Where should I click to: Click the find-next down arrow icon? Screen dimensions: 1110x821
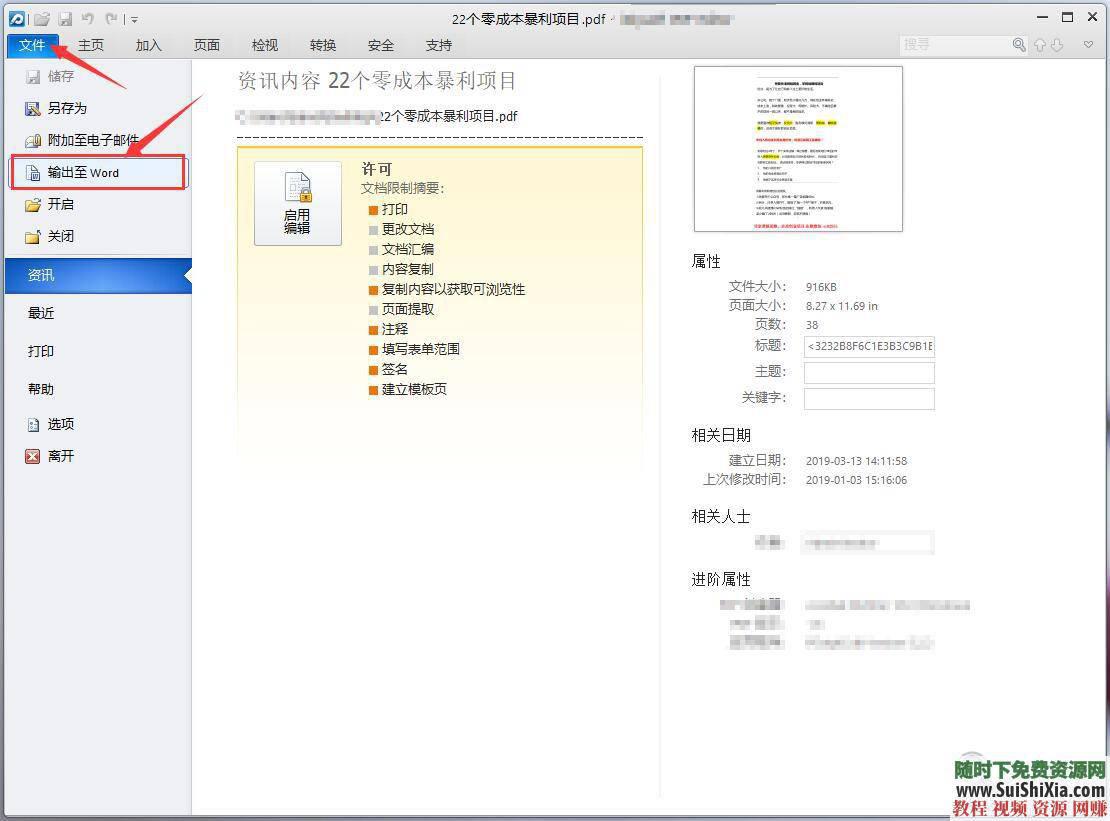[1057, 45]
